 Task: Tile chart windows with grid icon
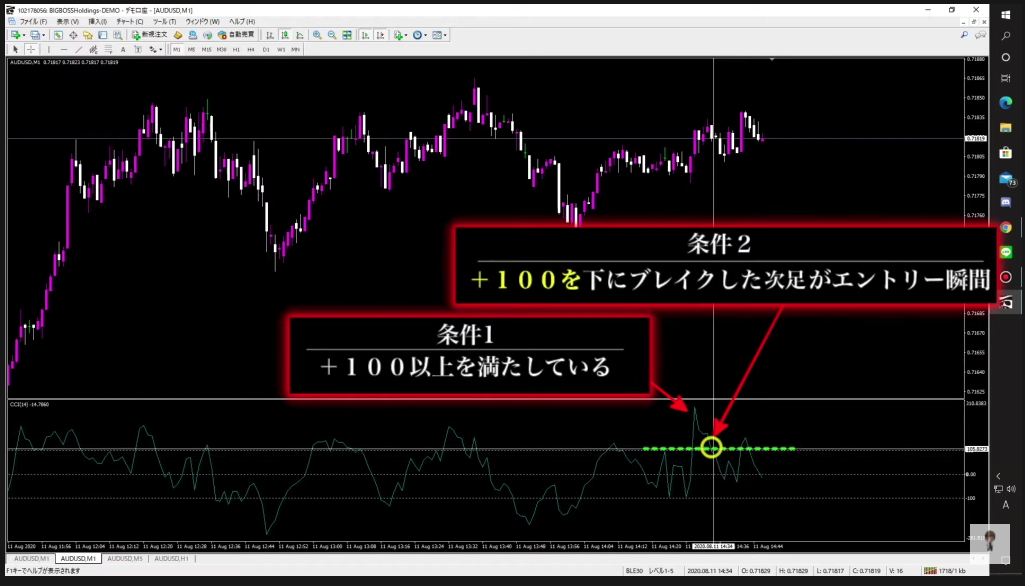tap(347, 35)
